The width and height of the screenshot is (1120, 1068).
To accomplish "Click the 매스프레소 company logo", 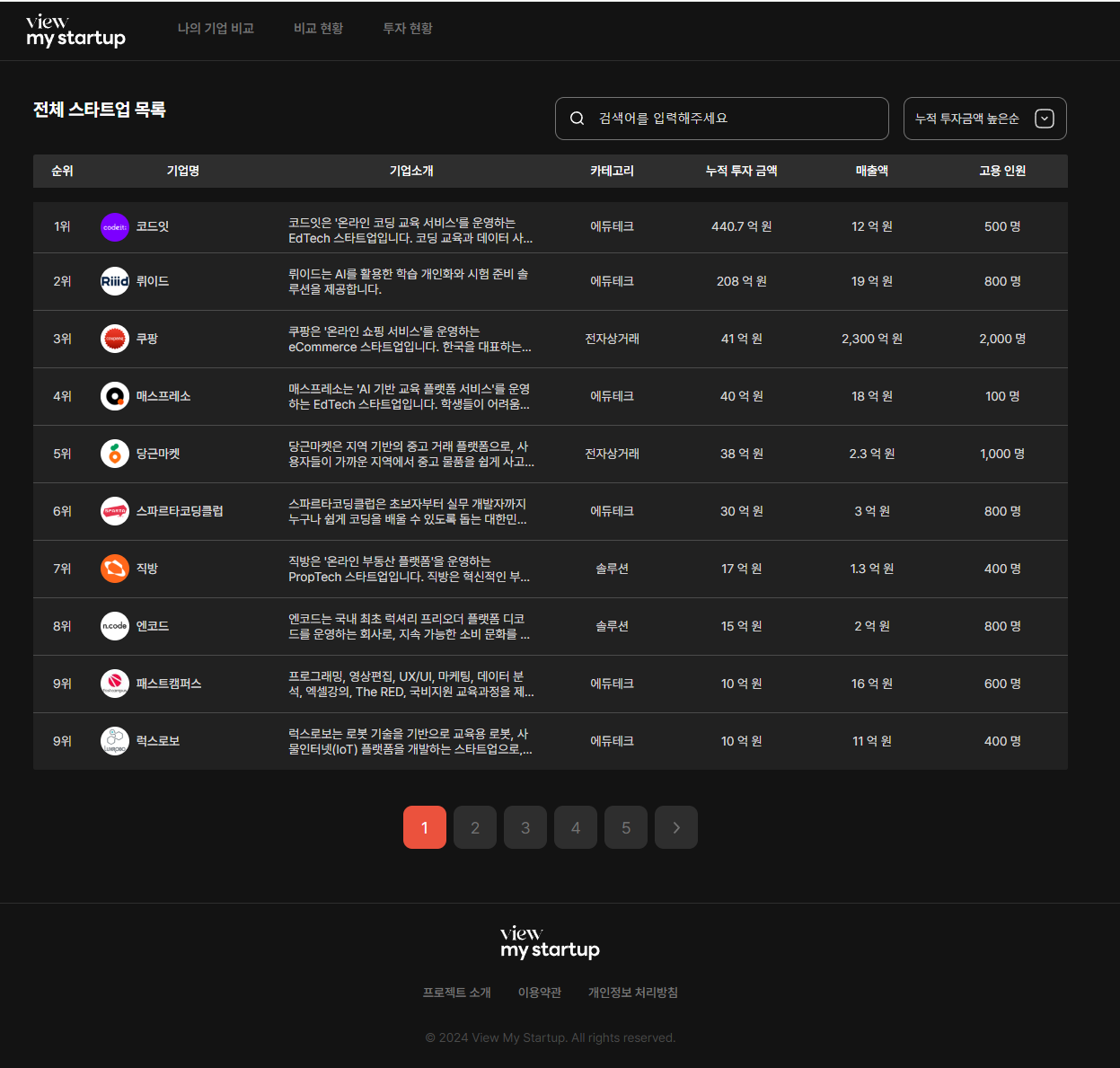I will coord(115,396).
